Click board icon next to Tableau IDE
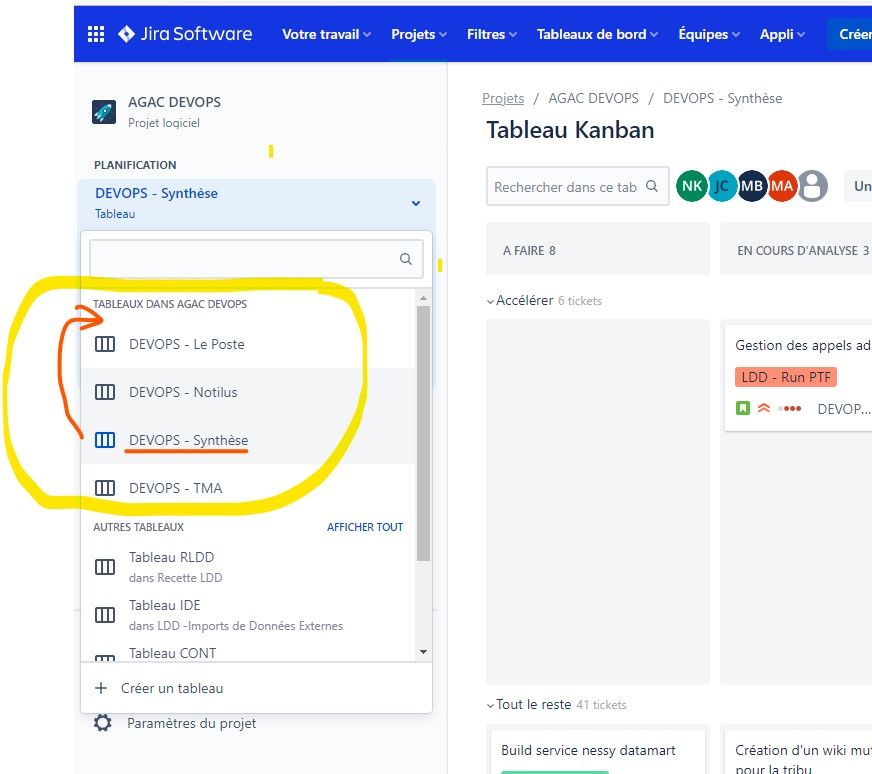The width and height of the screenshot is (872, 774). pos(105,614)
